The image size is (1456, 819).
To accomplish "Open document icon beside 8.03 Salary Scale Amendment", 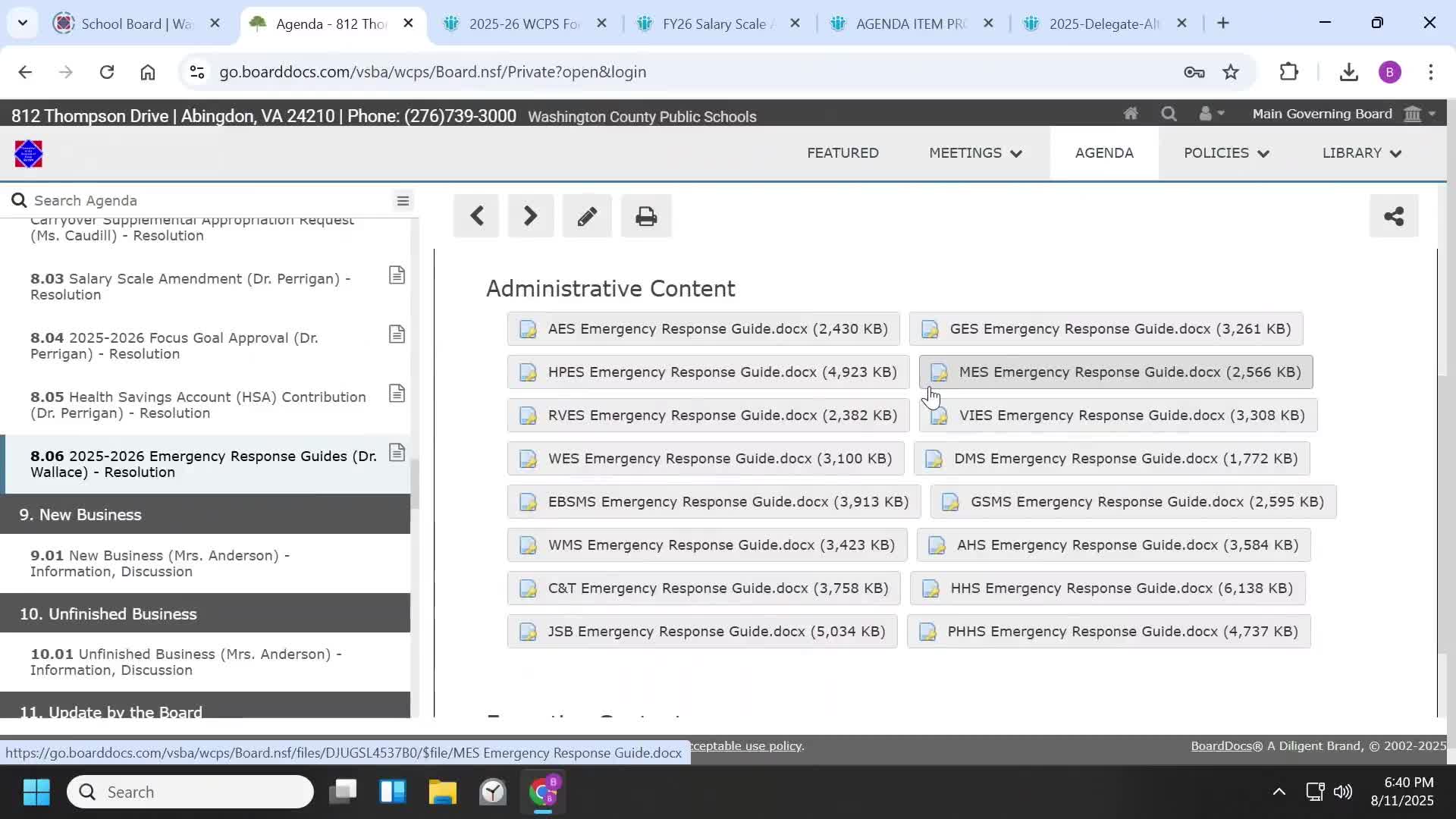I will point(397,275).
